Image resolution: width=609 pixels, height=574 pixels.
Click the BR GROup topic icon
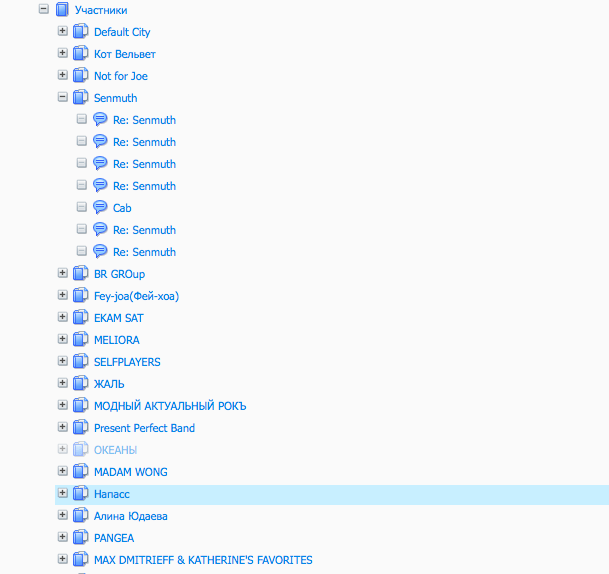click(80, 273)
